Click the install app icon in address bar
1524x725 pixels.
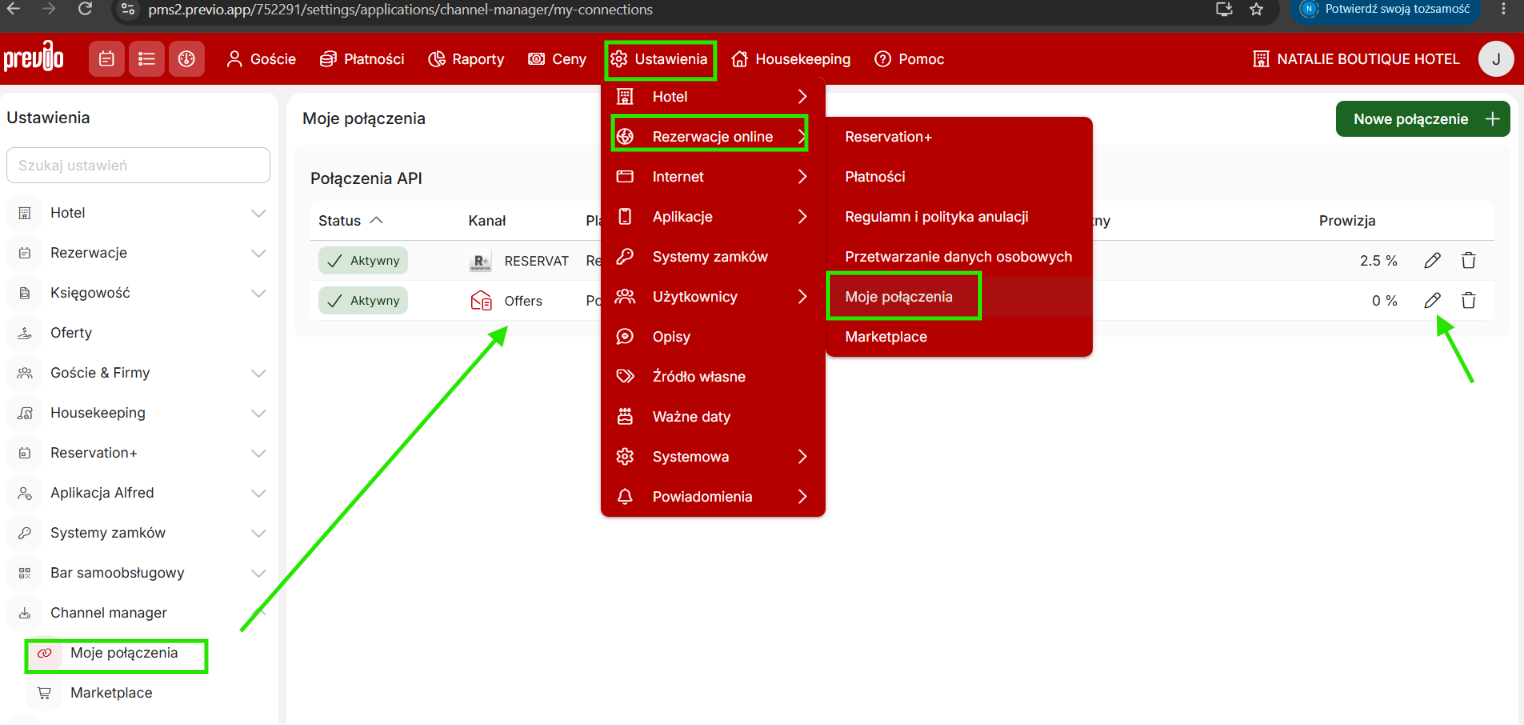tap(1223, 9)
